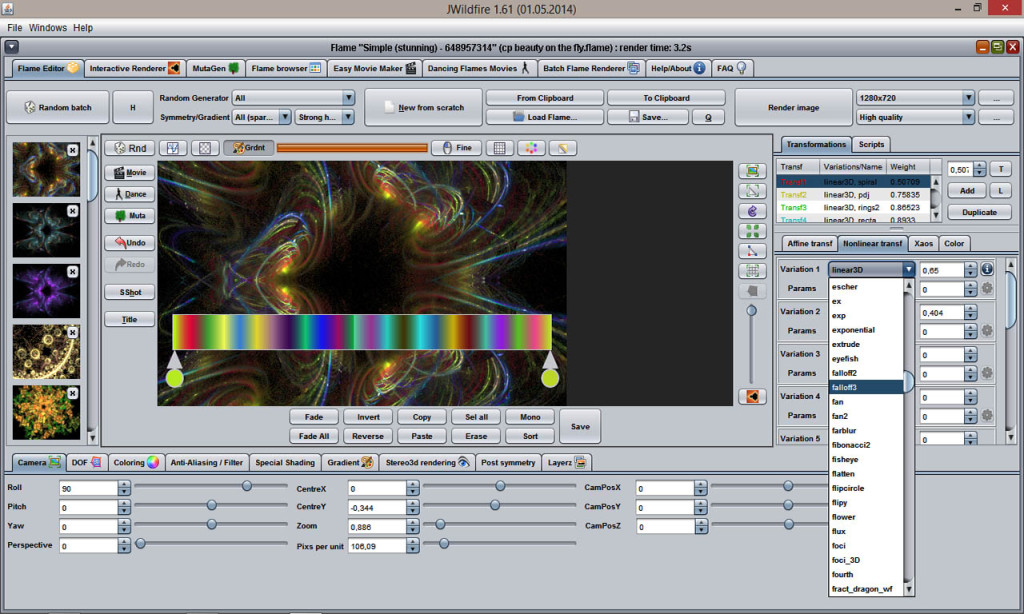
Task: Click the left gradient marker green circle
Action: click(x=174, y=378)
